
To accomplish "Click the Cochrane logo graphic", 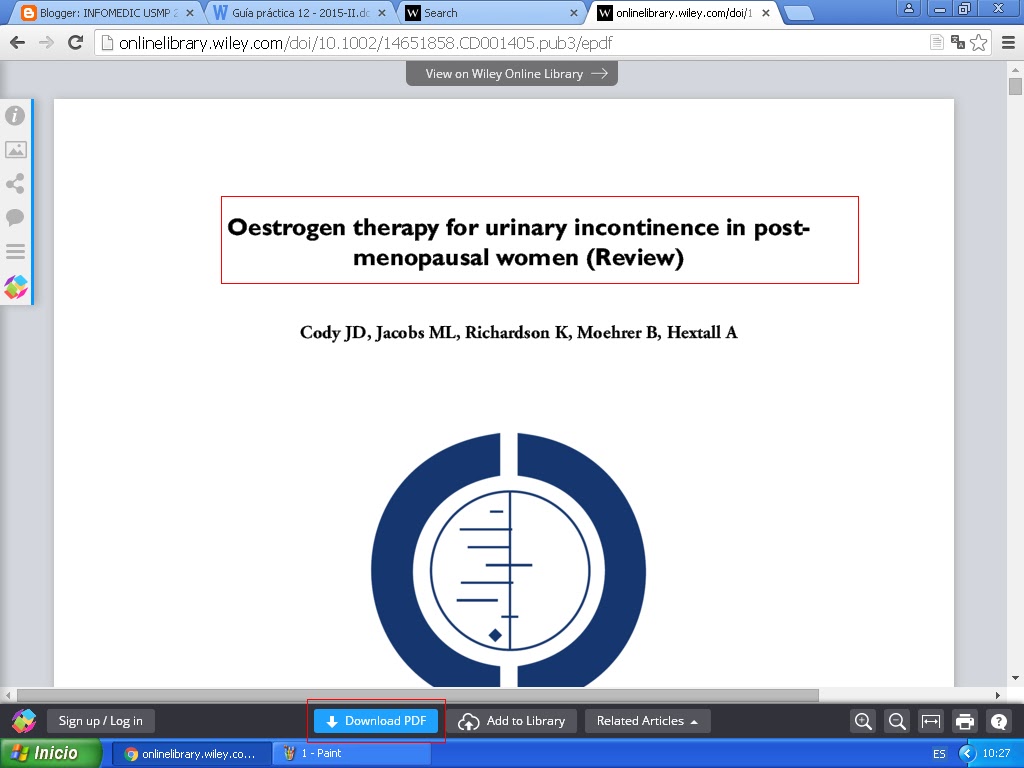I will 509,560.
